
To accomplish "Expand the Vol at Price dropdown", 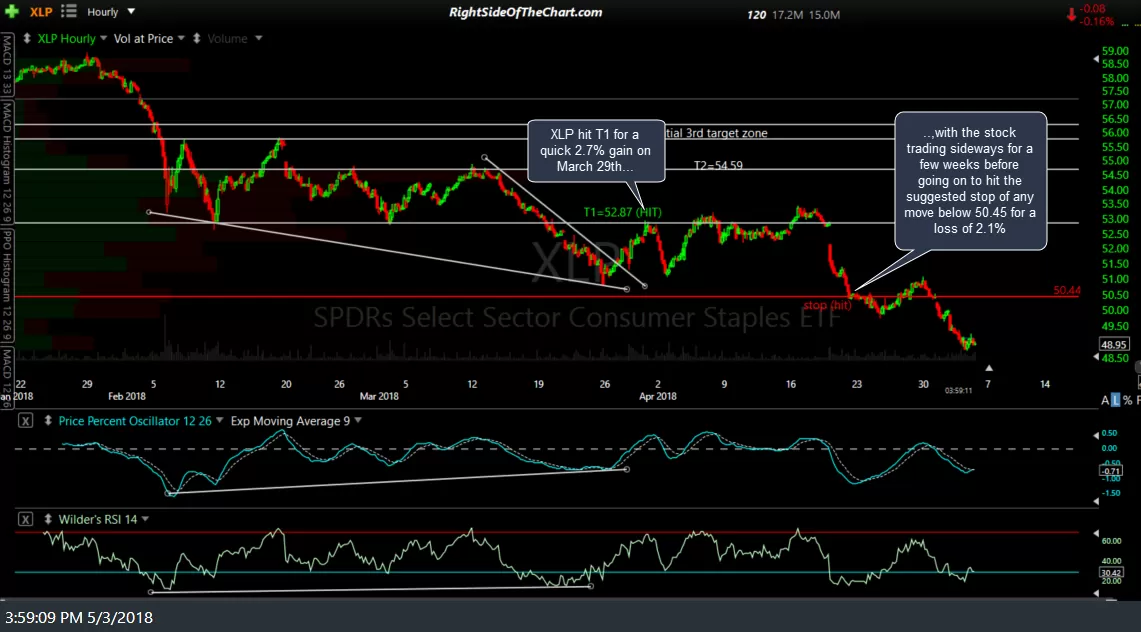I will click(x=181, y=39).
